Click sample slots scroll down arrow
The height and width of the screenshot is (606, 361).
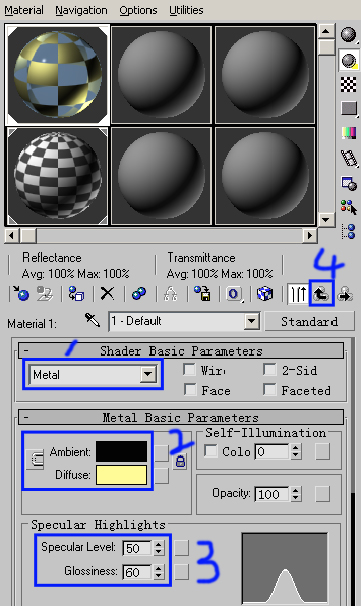[326, 220]
